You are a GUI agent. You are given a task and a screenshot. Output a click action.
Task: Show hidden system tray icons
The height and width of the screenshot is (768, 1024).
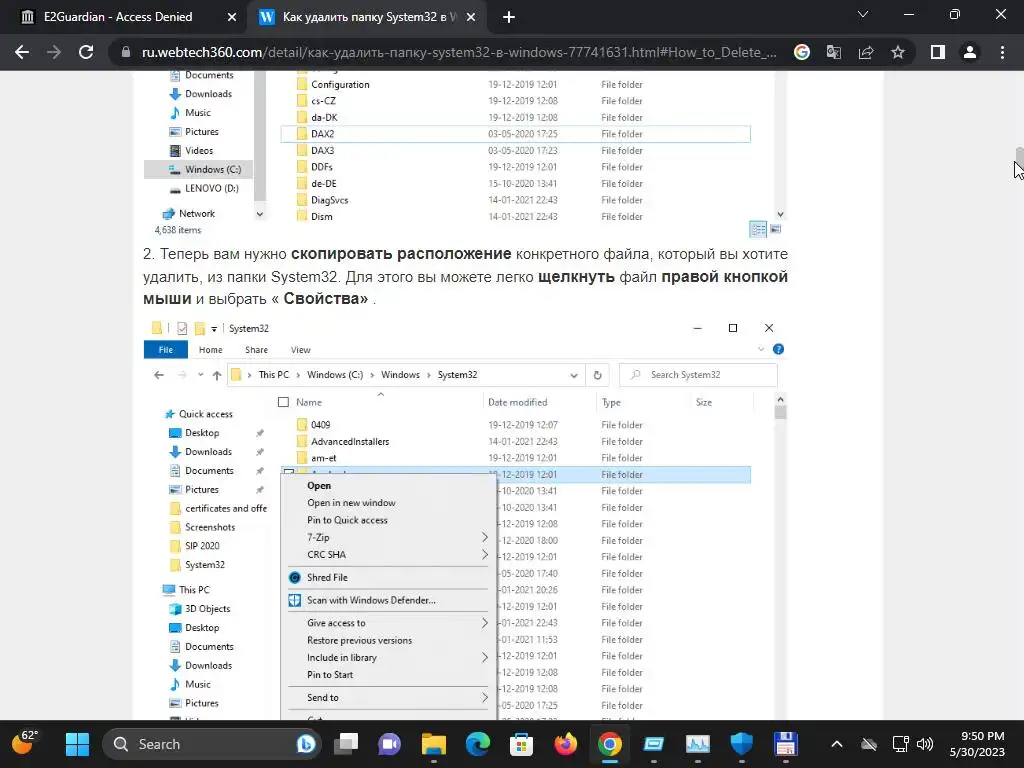coord(837,744)
